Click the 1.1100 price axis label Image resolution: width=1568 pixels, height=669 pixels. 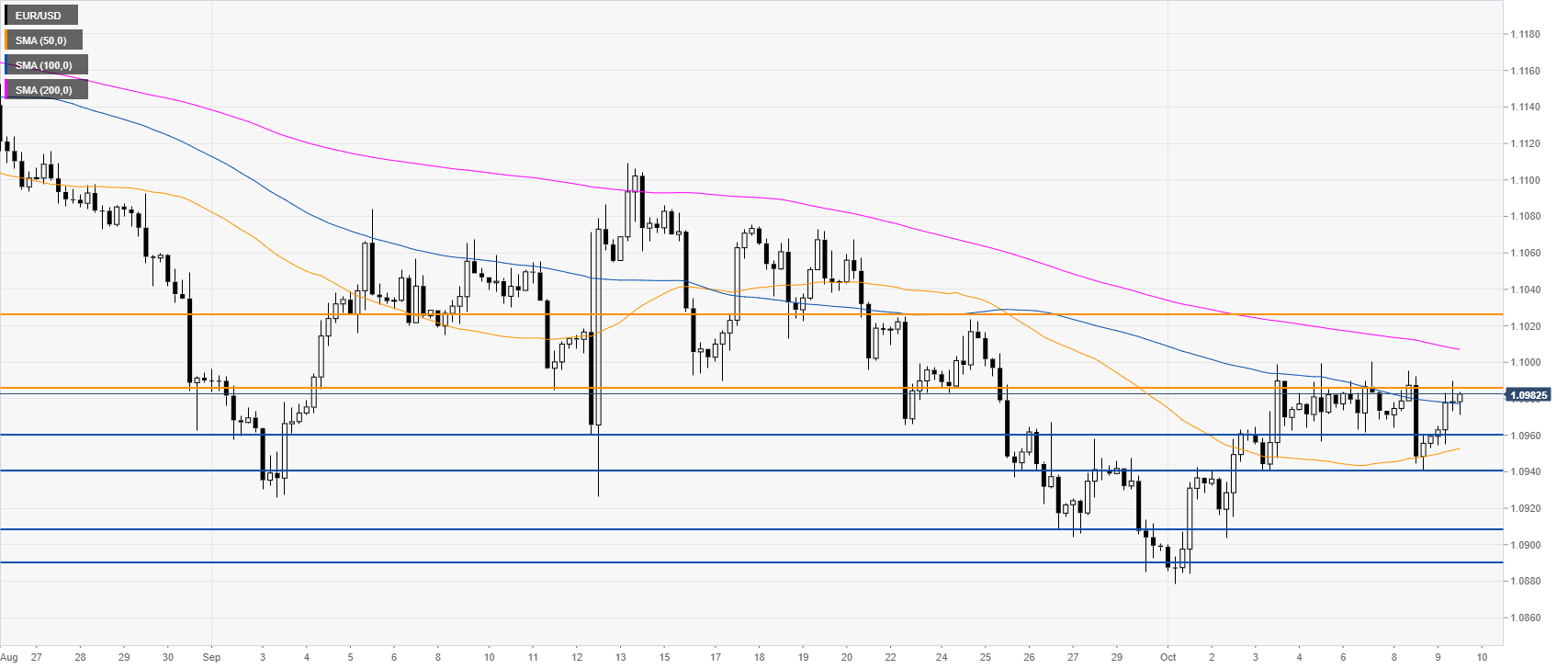pos(1525,180)
